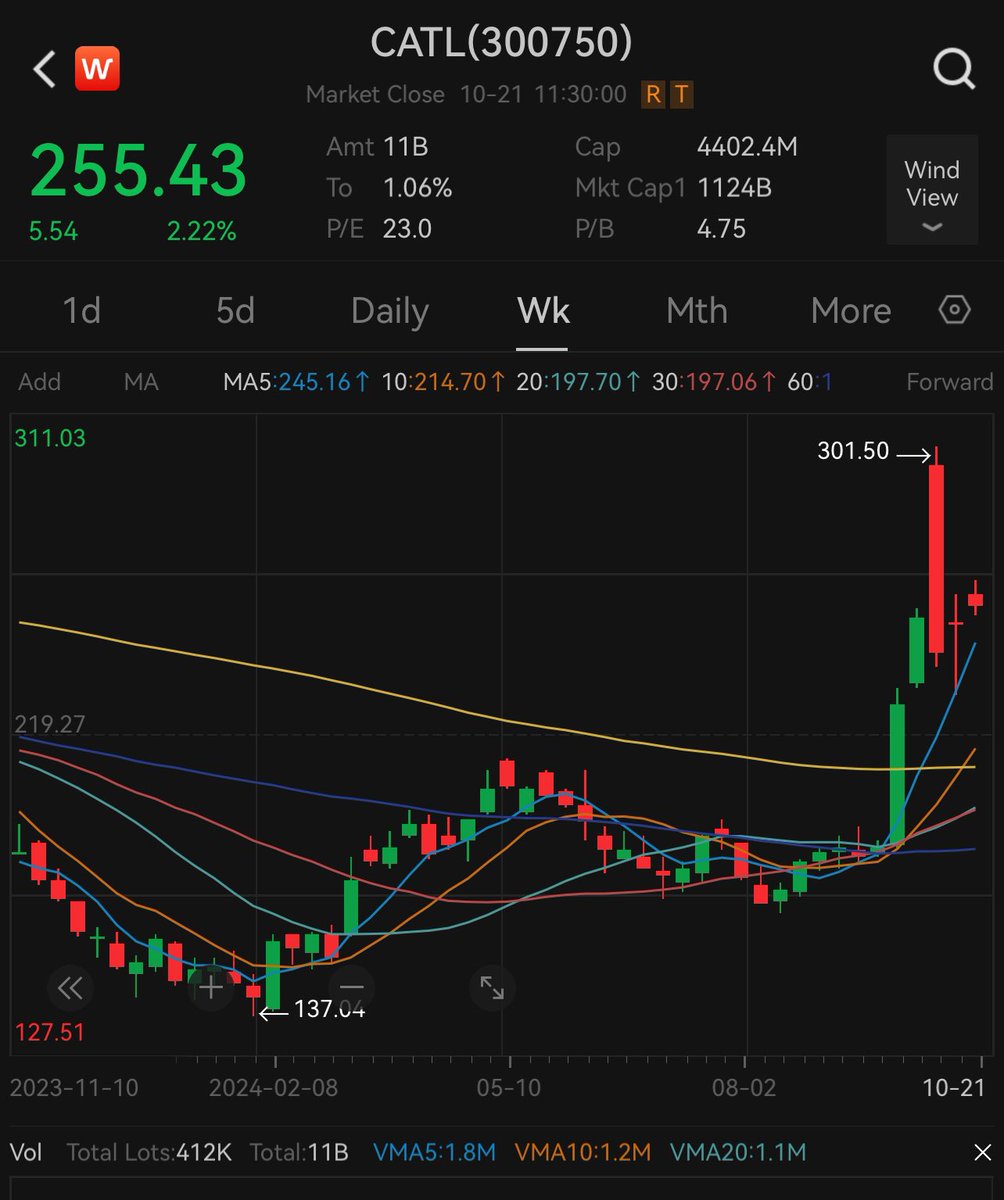Select the Daily chart tab
This screenshot has width=1004, height=1200.
point(390,311)
